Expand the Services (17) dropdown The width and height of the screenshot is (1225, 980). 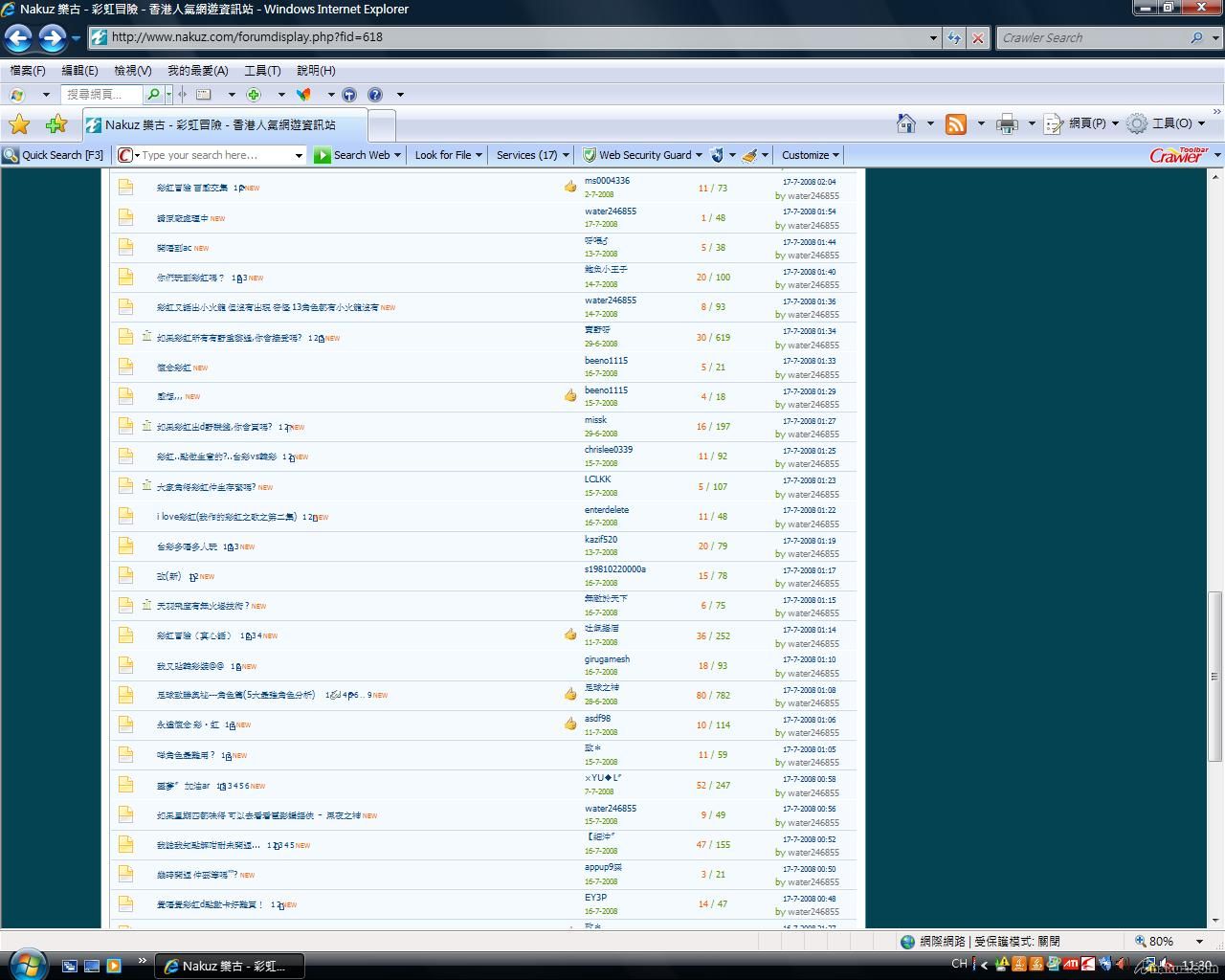(x=532, y=155)
